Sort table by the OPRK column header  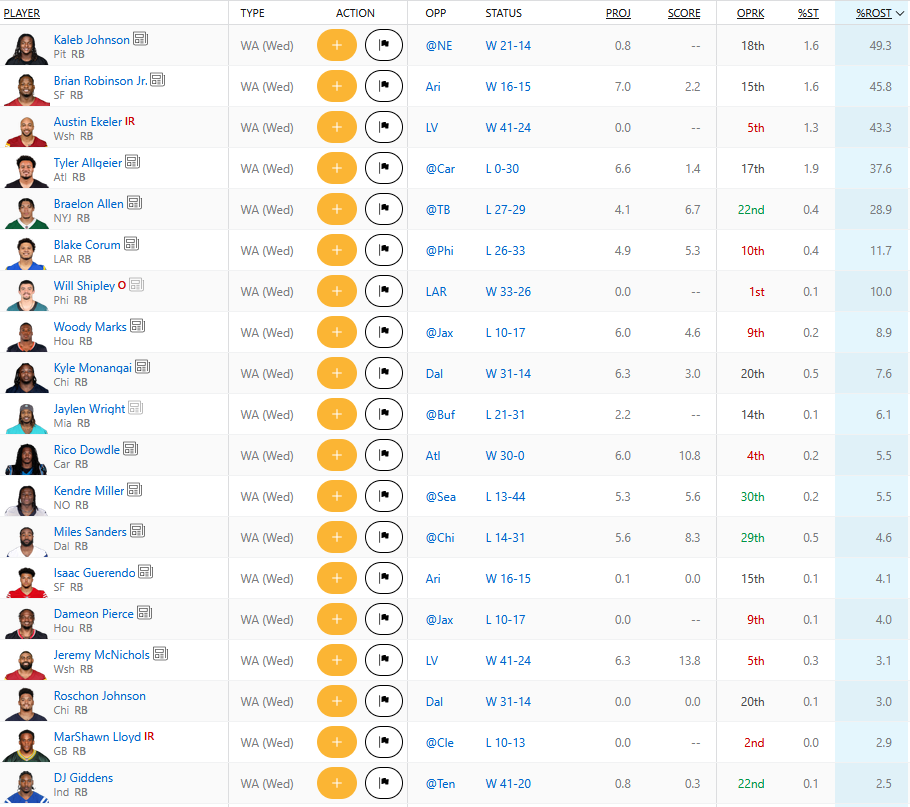750,13
